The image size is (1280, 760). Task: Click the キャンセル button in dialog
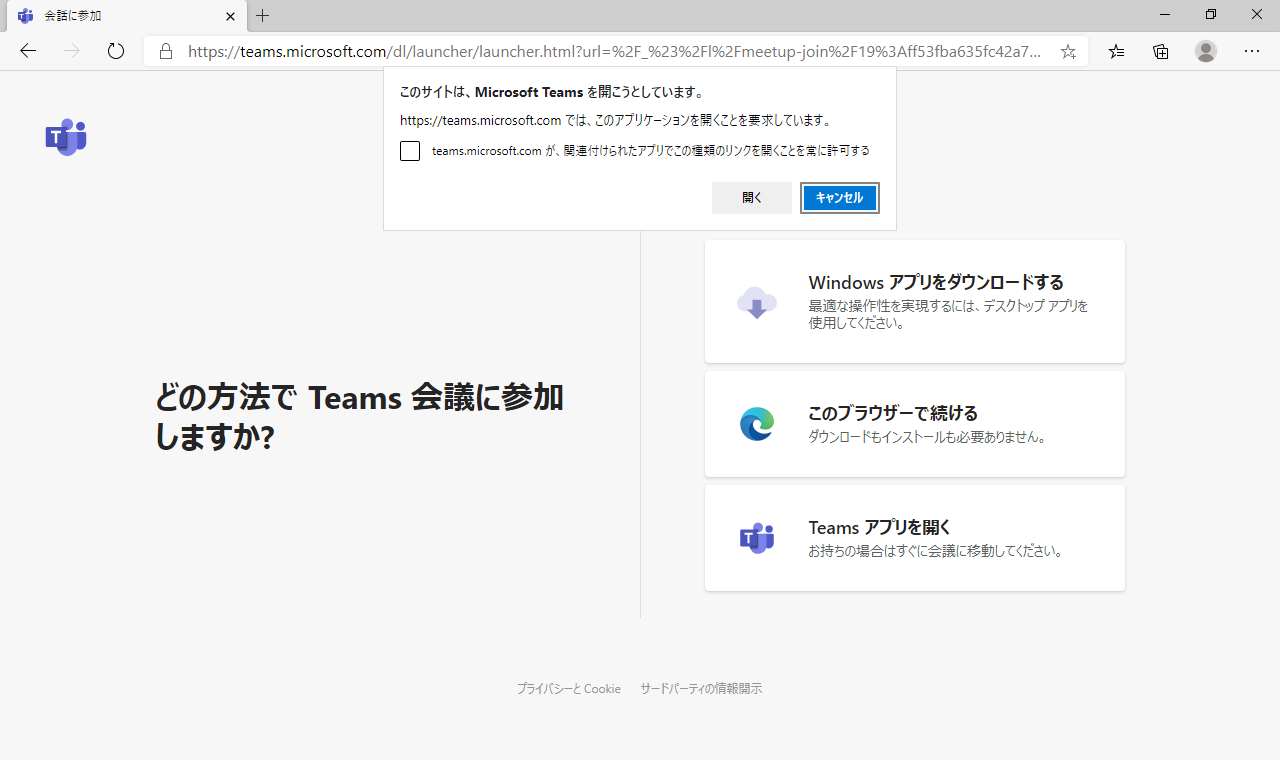pos(840,198)
